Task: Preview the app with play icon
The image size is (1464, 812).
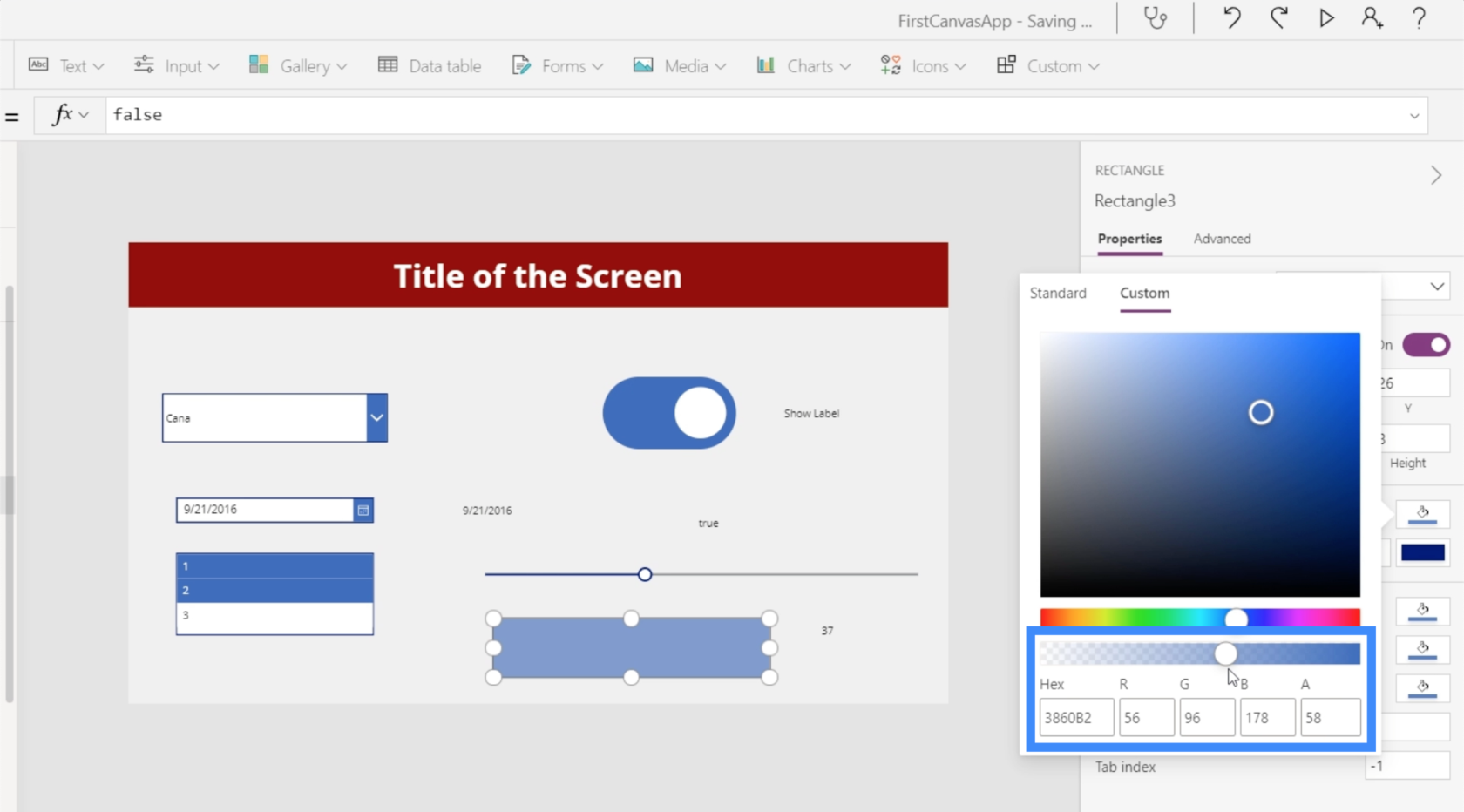Action: [x=1325, y=18]
